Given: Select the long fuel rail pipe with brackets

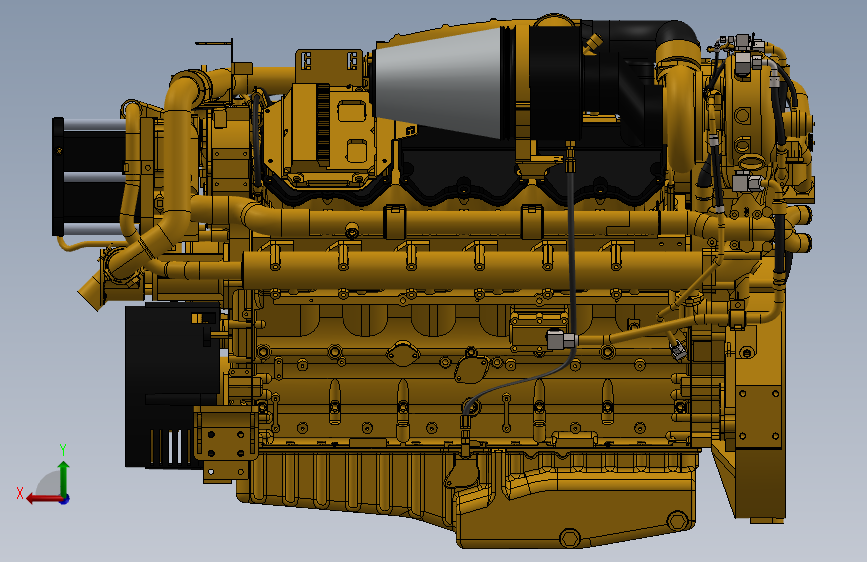Looking at the screenshot, I should [473, 270].
